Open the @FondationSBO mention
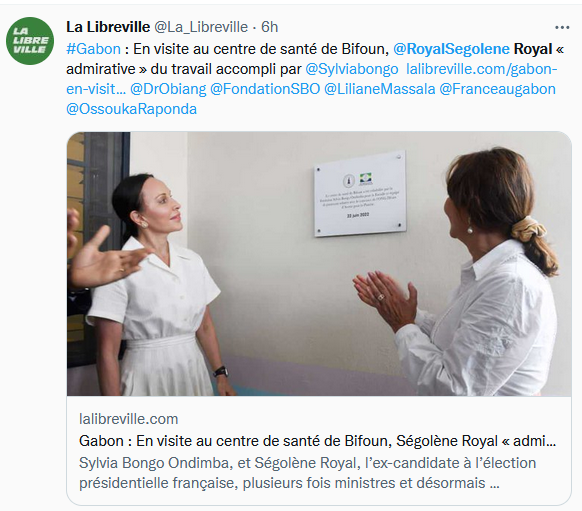The width and height of the screenshot is (582, 511). click(265, 89)
